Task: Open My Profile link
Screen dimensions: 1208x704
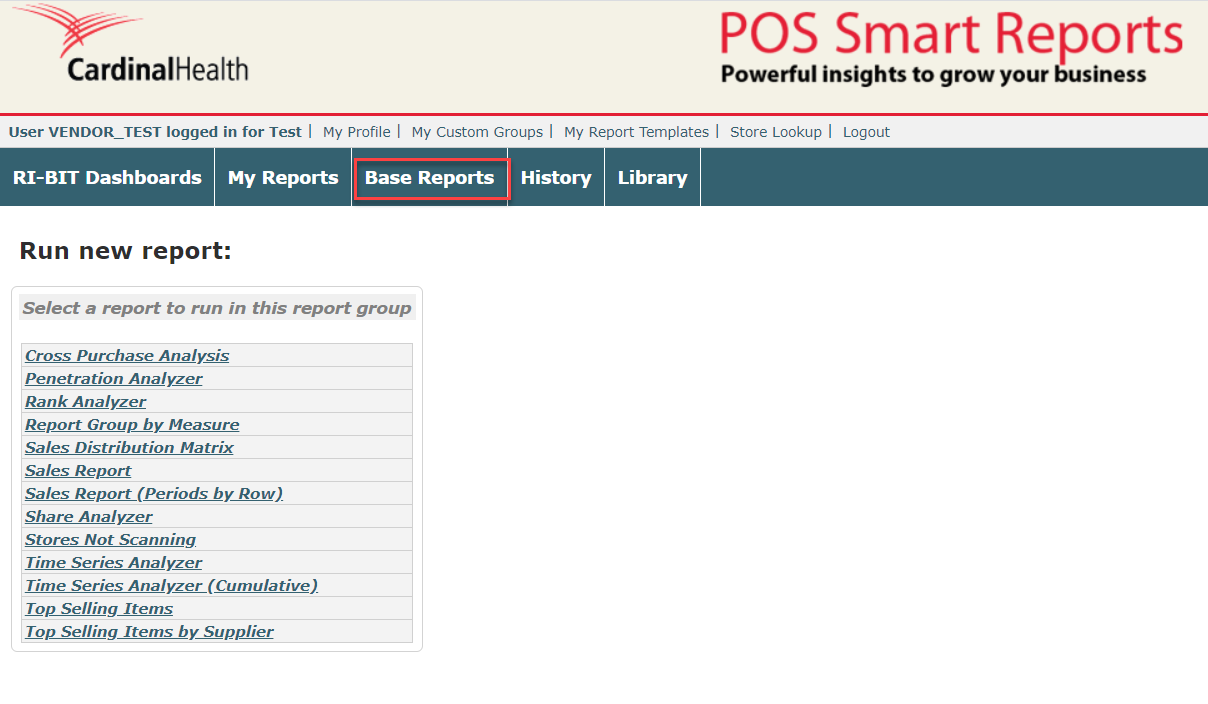Action: (356, 132)
